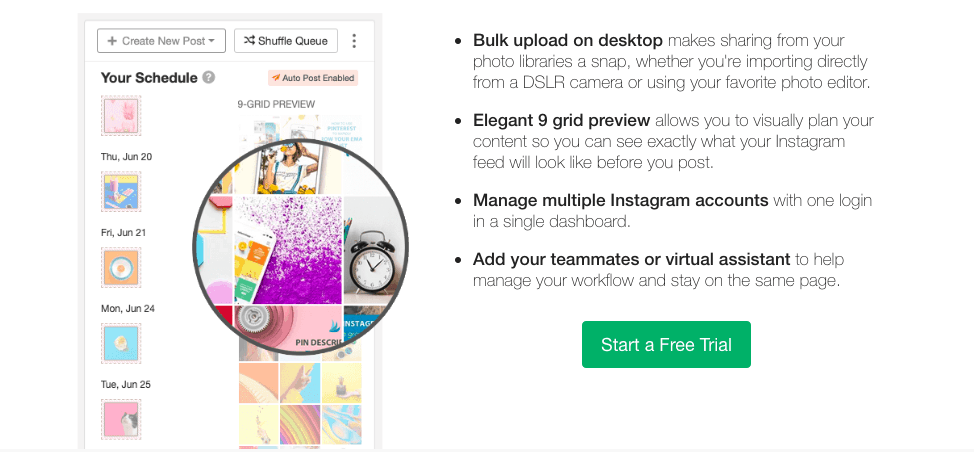The image size is (974, 452).
Task: Click the plus icon in Create New Post
Action: (x=112, y=41)
